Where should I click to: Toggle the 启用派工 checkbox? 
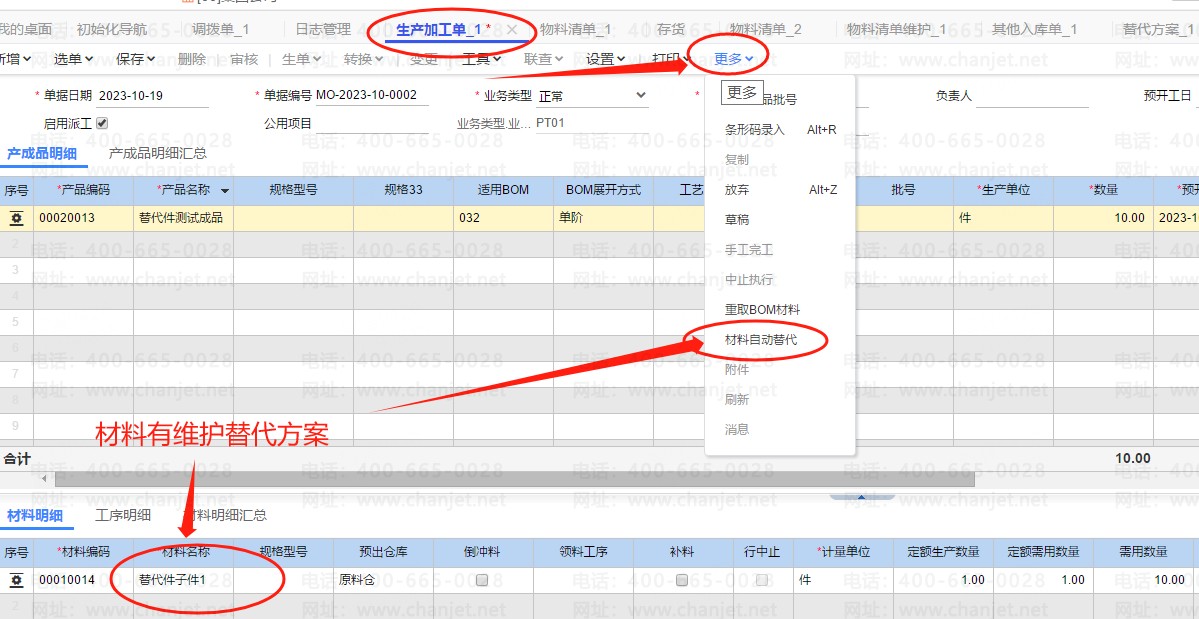pos(101,123)
